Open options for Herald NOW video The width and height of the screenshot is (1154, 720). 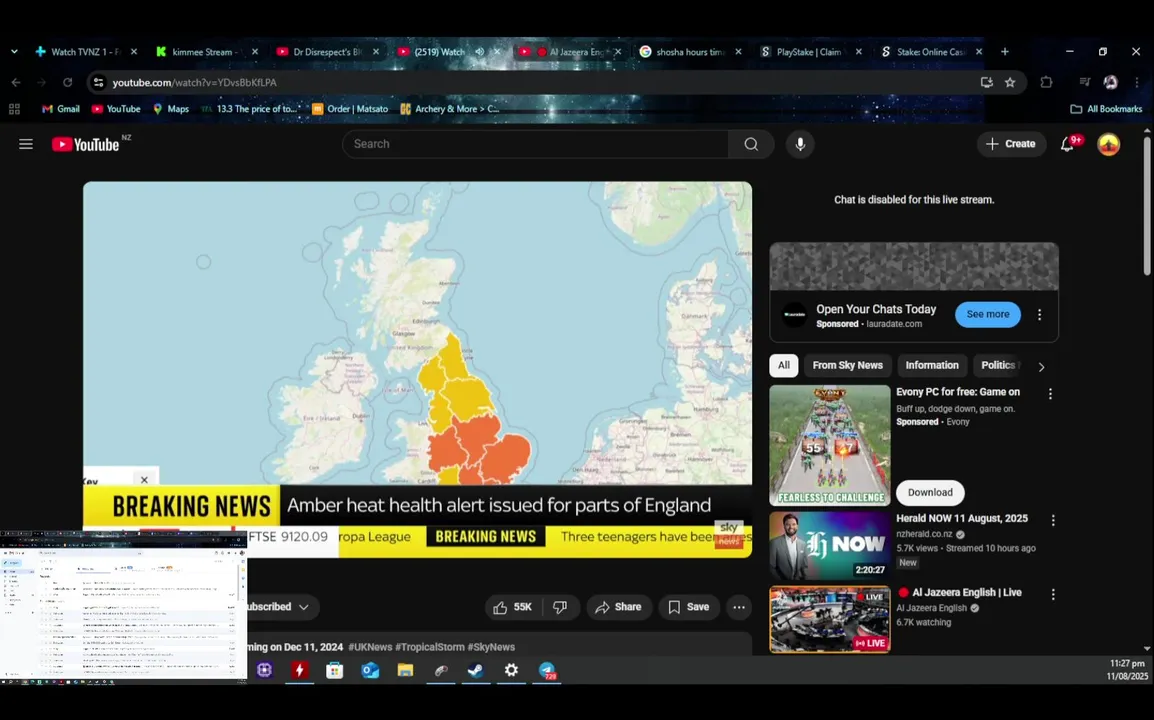point(1053,520)
